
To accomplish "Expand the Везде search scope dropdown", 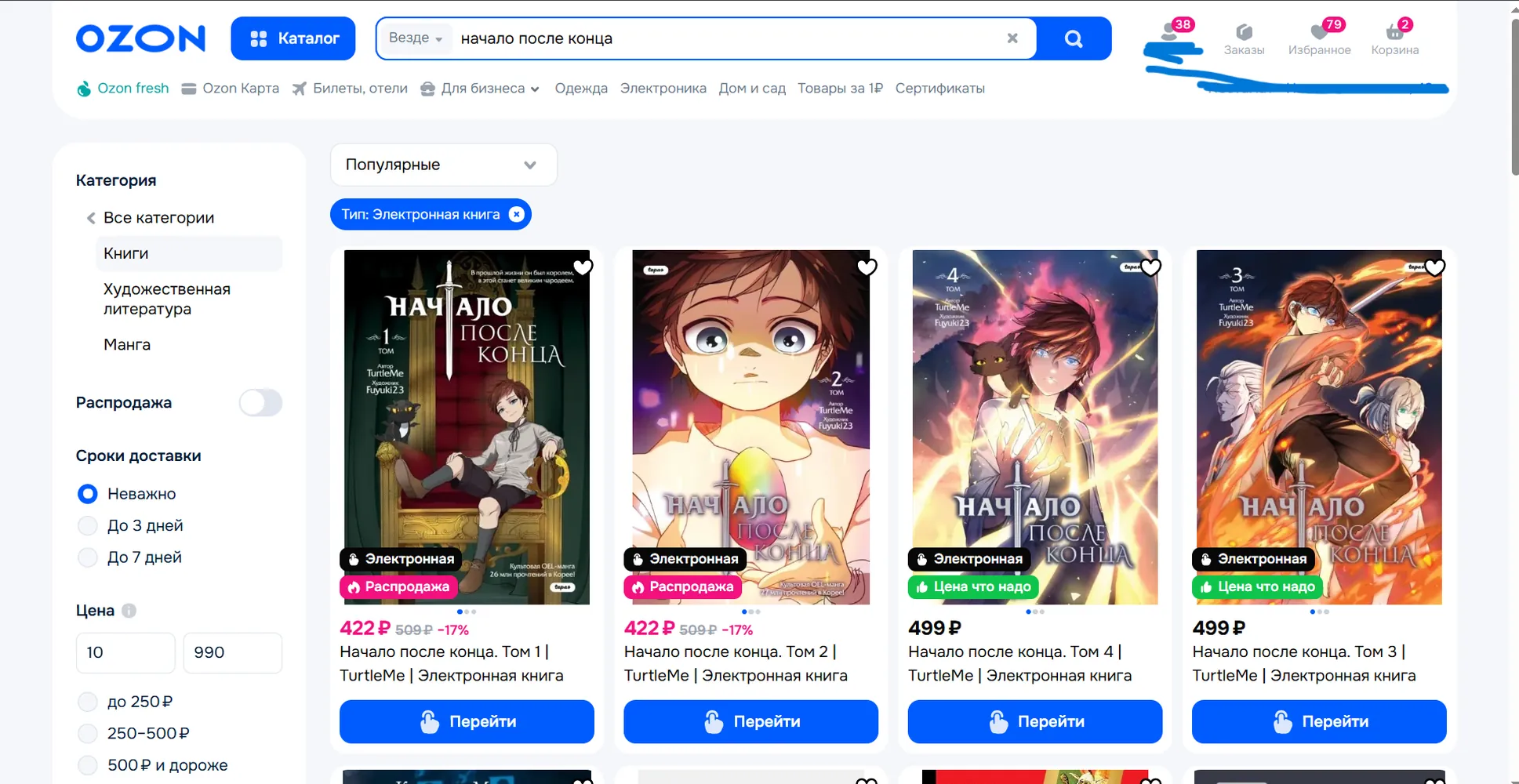I will pyautogui.click(x=416, y=38).
